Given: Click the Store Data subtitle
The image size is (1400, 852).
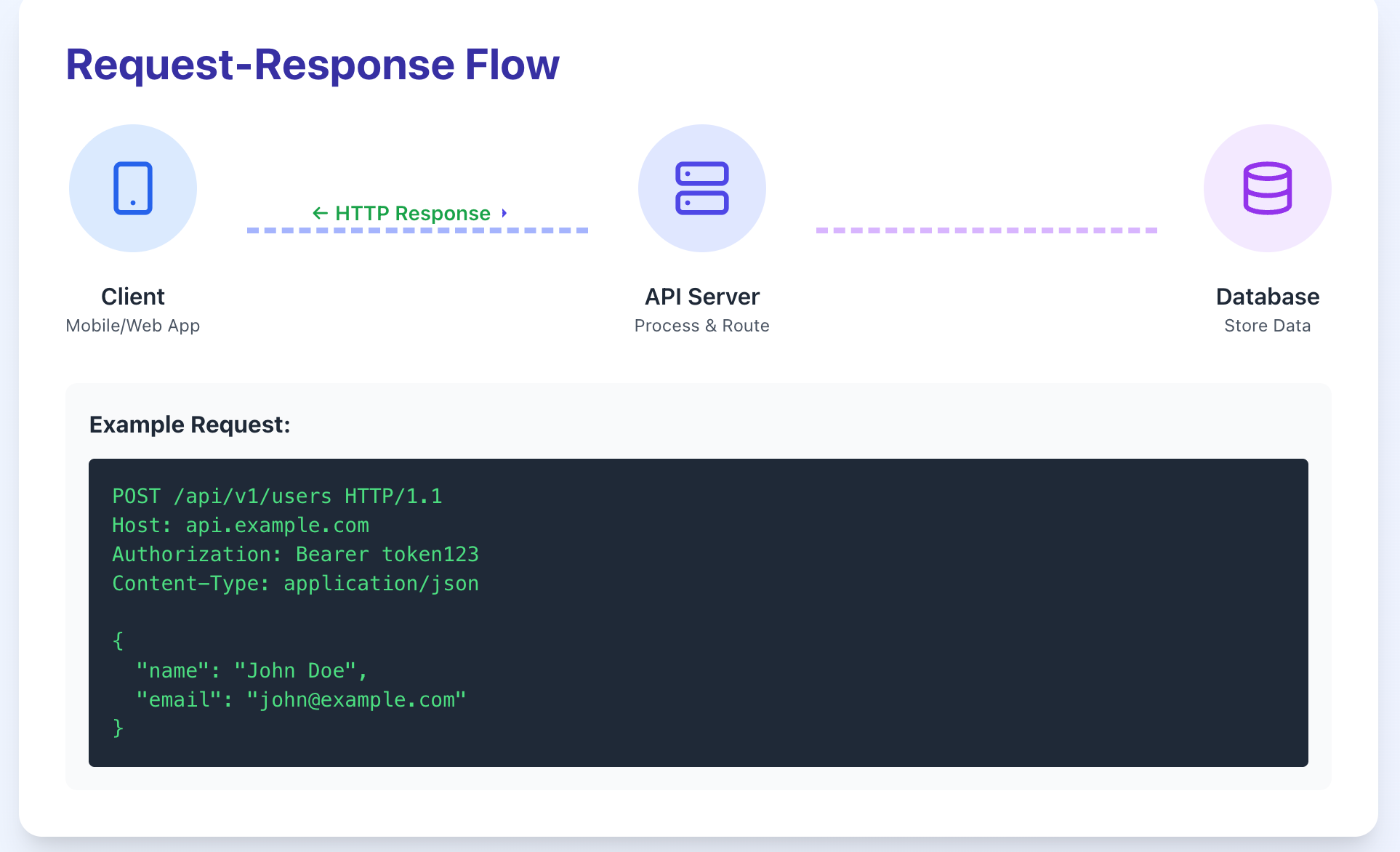Looking at the screenshot, I should pos(1267,326).
